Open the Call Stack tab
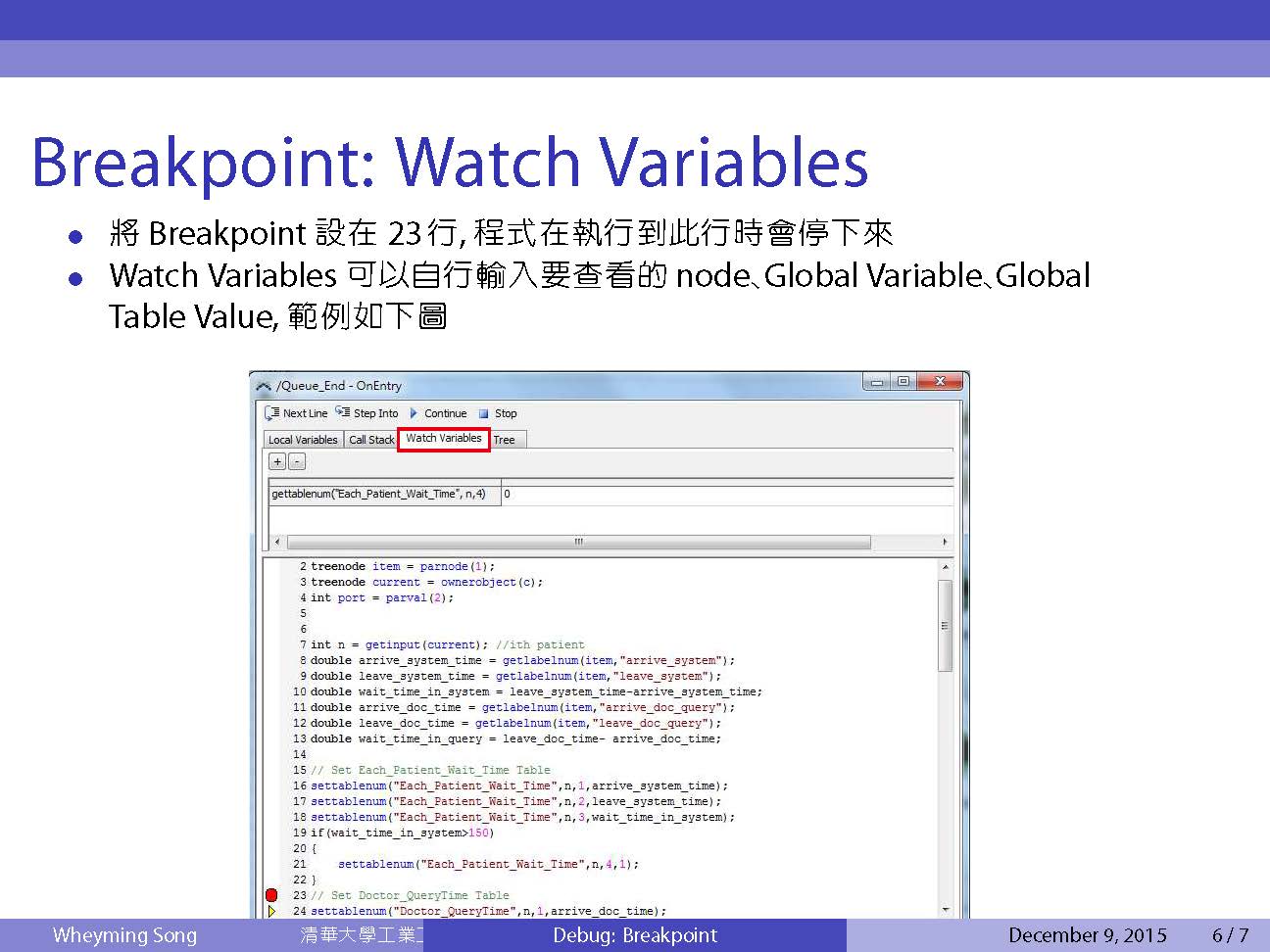Screen dimensions: 1270x952 click(x=371, y=440)
